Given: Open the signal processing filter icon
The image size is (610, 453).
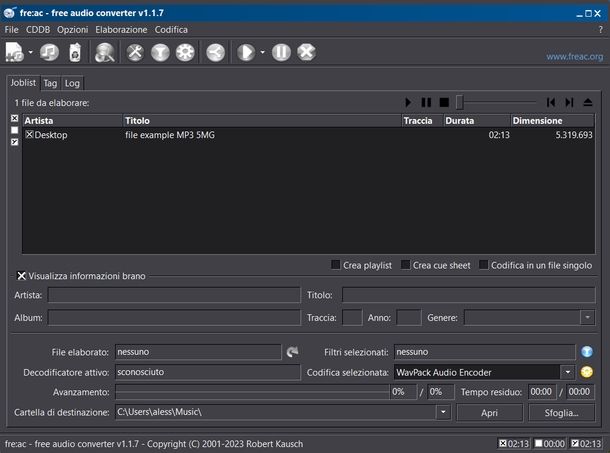Looking at the screenshot, I should pyautogui.click(x=160, y=52).
